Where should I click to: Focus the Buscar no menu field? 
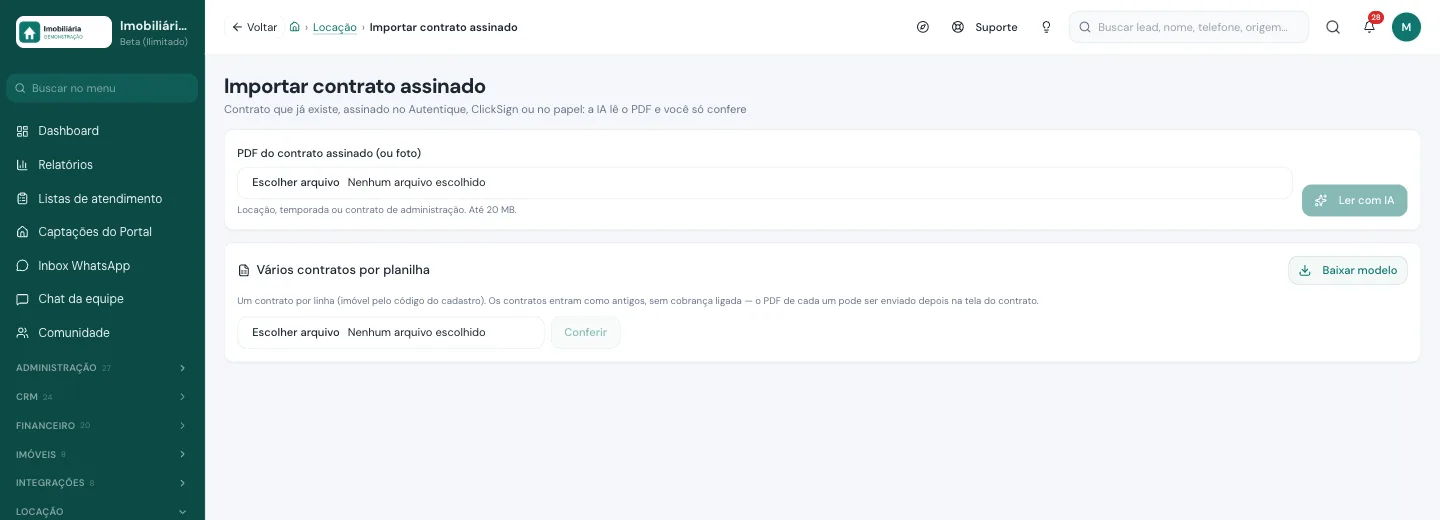coord(102,88)
